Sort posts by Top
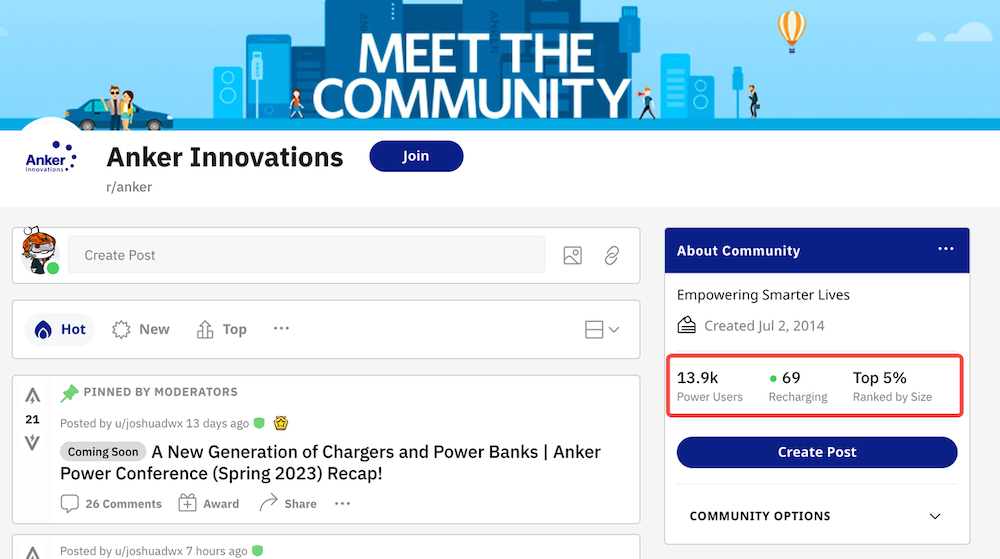Screen dimensions: 1000x559 [x=221, y=330]
